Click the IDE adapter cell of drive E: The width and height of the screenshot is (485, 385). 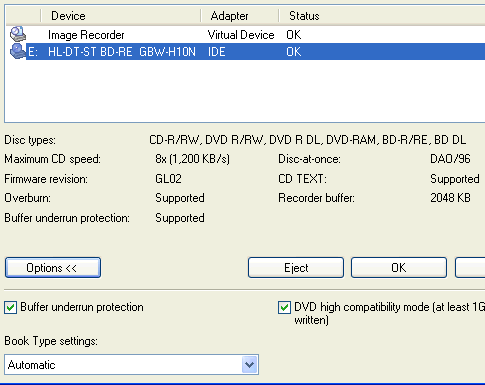tap(217, 52)
